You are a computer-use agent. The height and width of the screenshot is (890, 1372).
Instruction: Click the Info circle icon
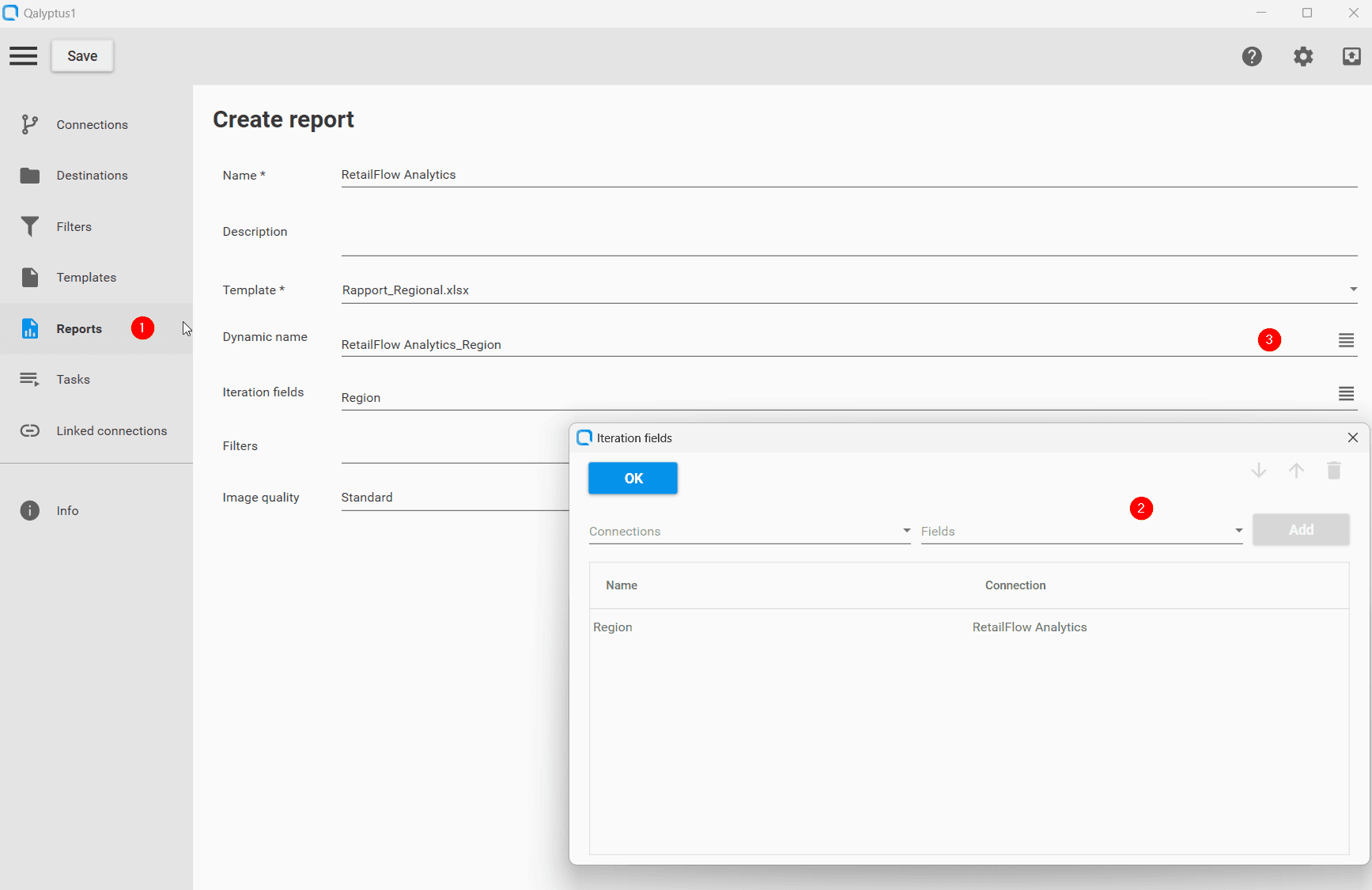[30, 511]
